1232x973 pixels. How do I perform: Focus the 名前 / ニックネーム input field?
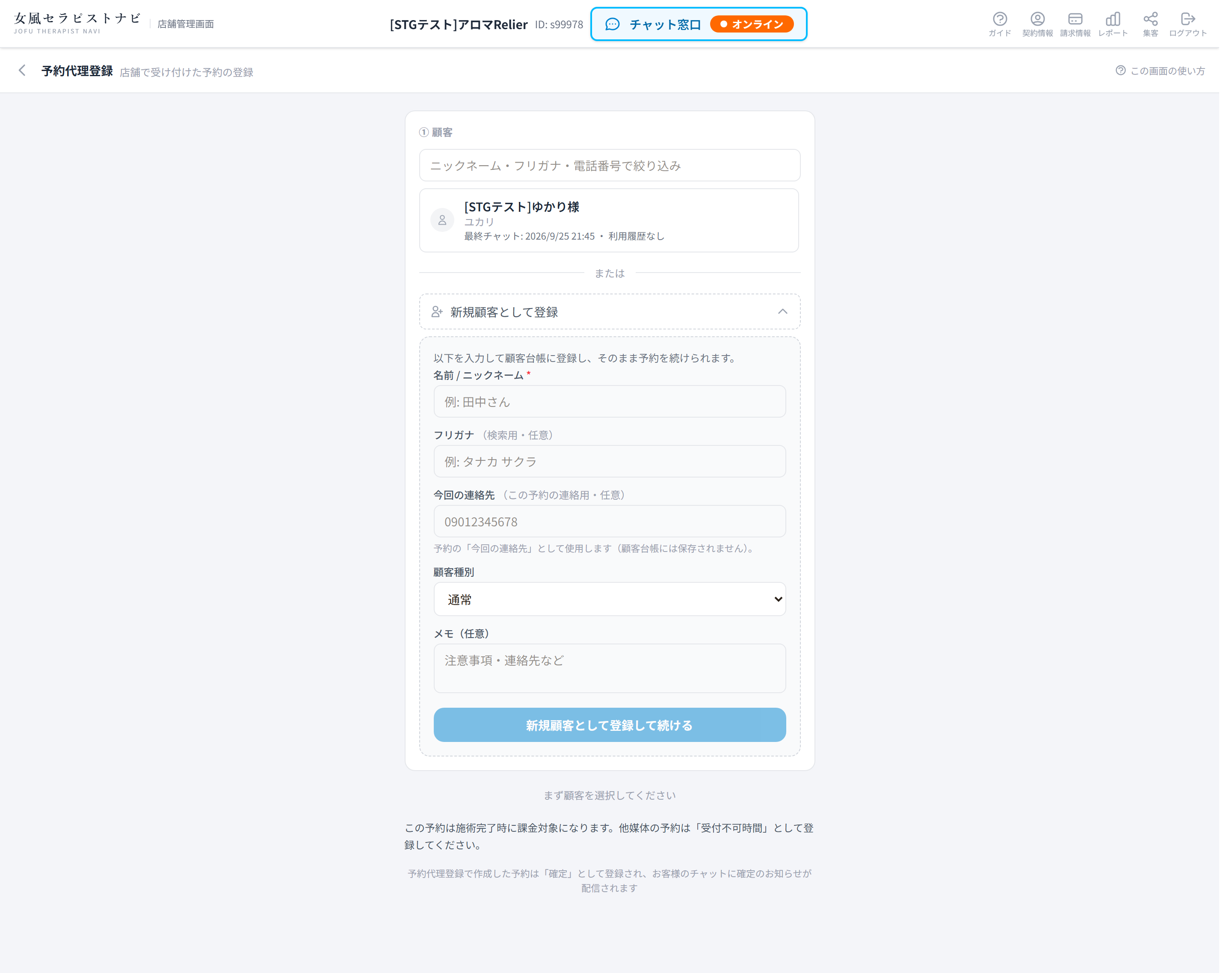pyautogui.click(x=610, y=402)
